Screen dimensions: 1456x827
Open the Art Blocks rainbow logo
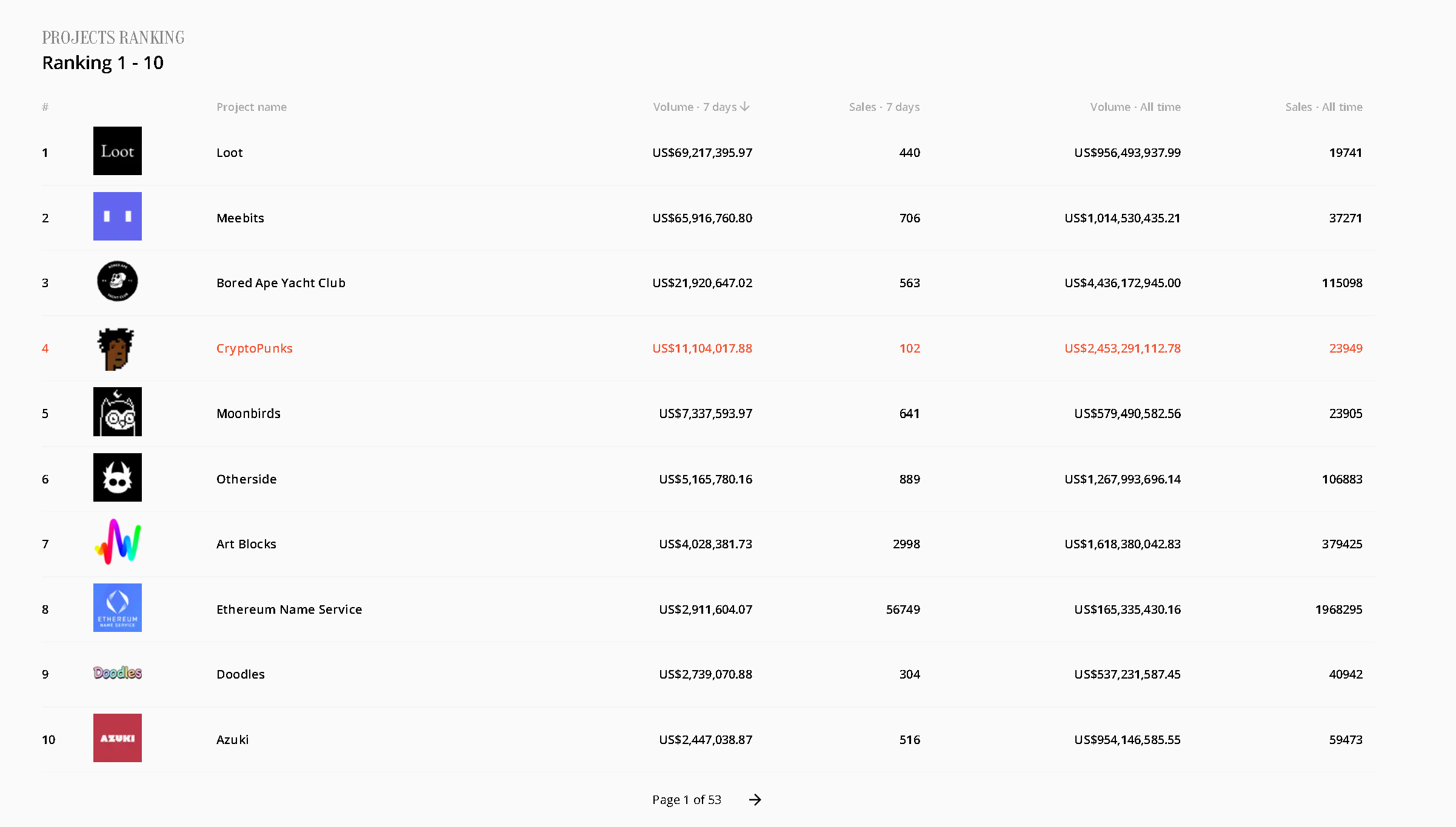[117, 542]
